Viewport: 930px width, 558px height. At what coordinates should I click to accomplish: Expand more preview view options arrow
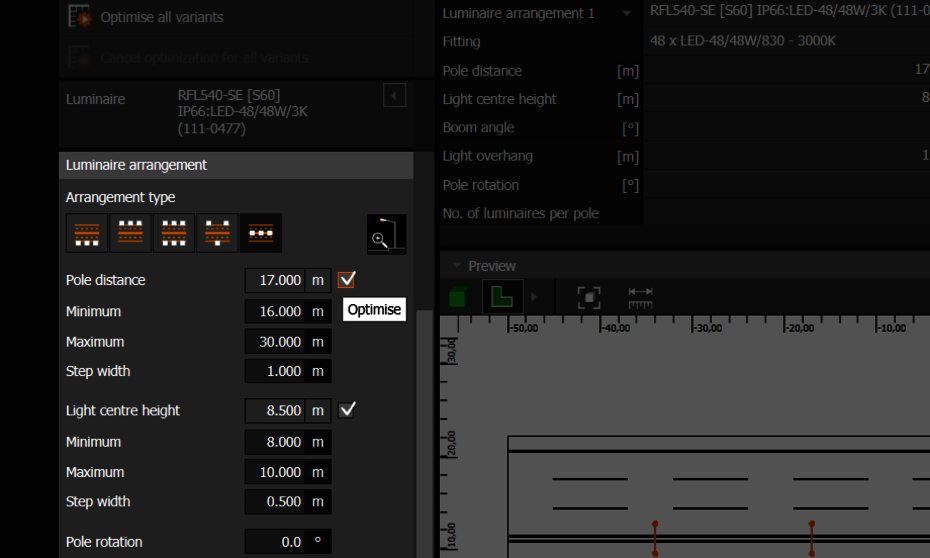(533, 297)
